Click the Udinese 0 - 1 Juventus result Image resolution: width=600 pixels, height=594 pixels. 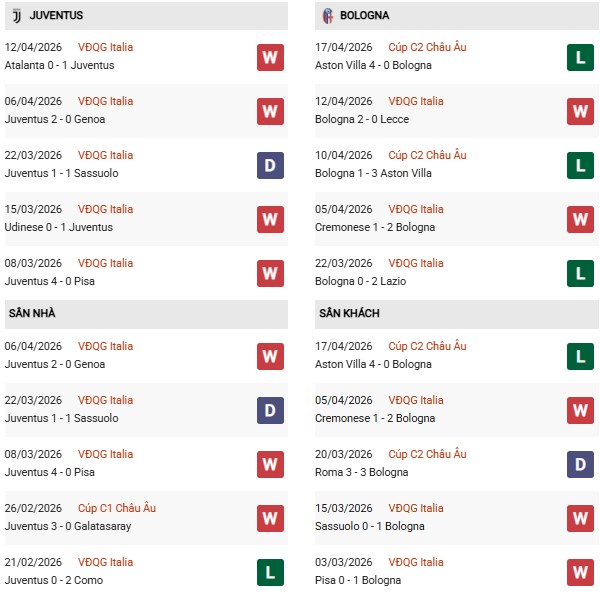pyautogui.click(x=59, y=227)
